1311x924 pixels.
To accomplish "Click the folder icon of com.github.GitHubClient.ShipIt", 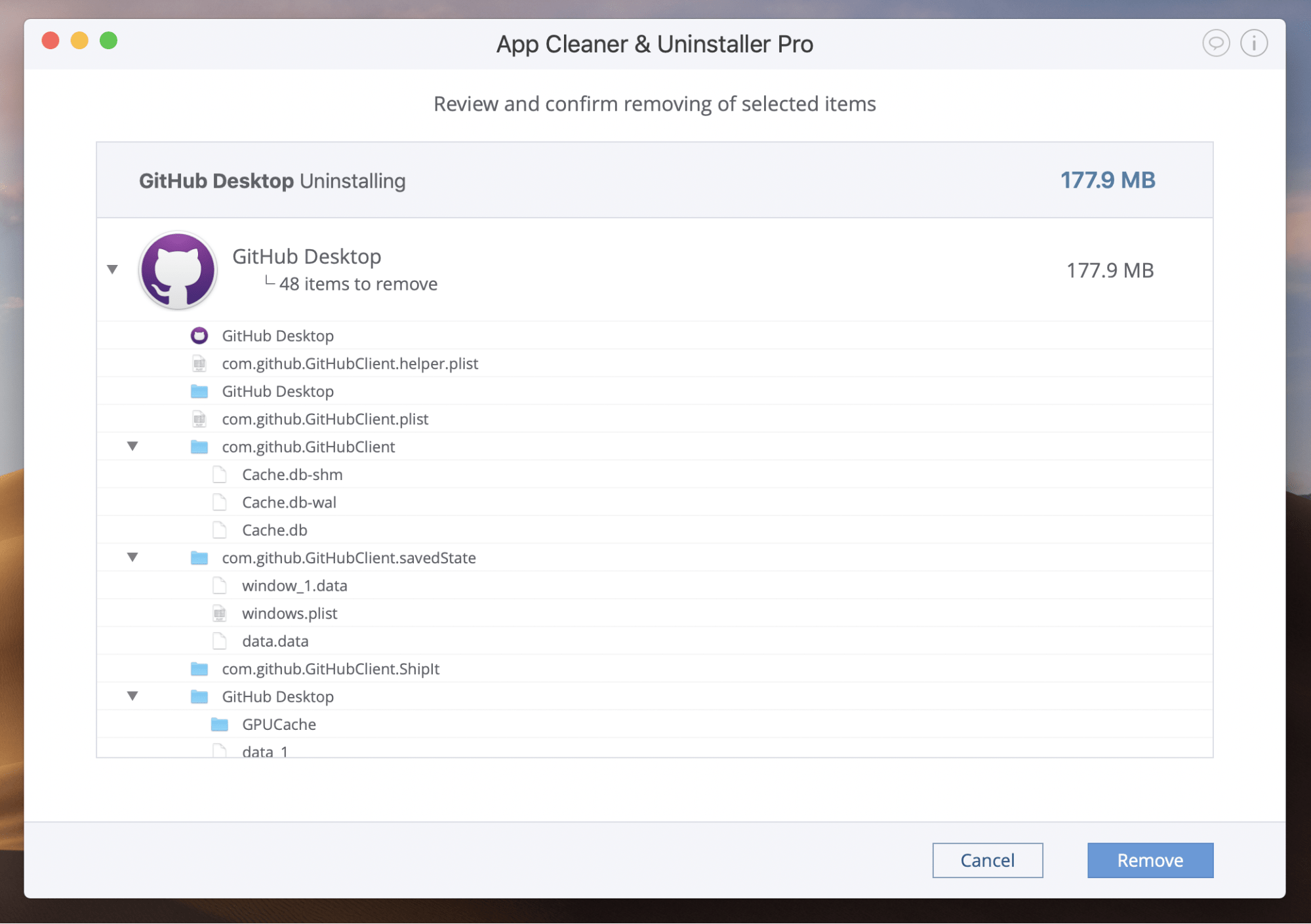I will 199,669.
